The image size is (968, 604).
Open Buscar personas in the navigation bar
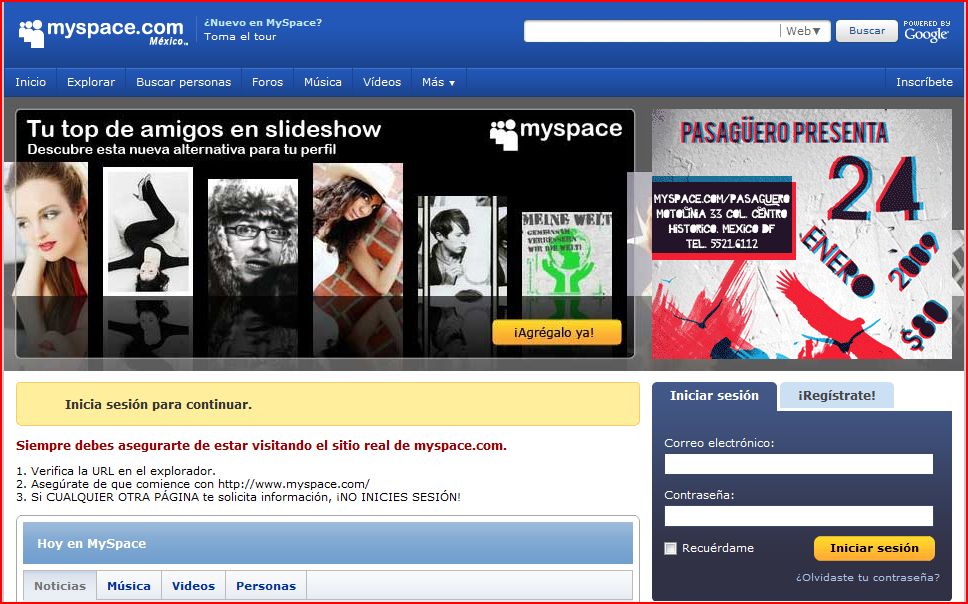[183, 82]
